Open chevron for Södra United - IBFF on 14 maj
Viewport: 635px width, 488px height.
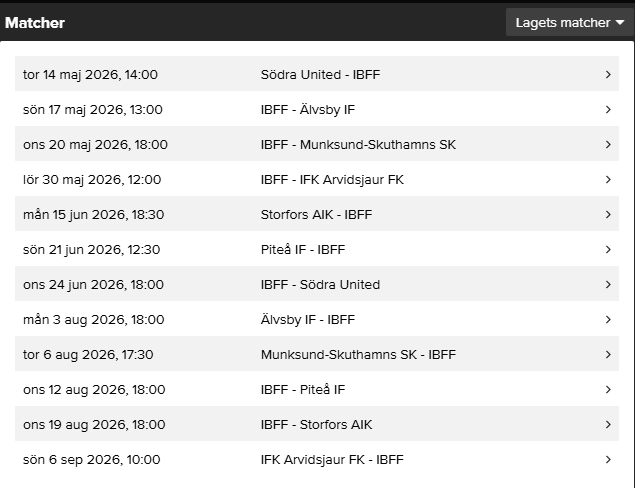pyautogui.click(x=608, y=75)
